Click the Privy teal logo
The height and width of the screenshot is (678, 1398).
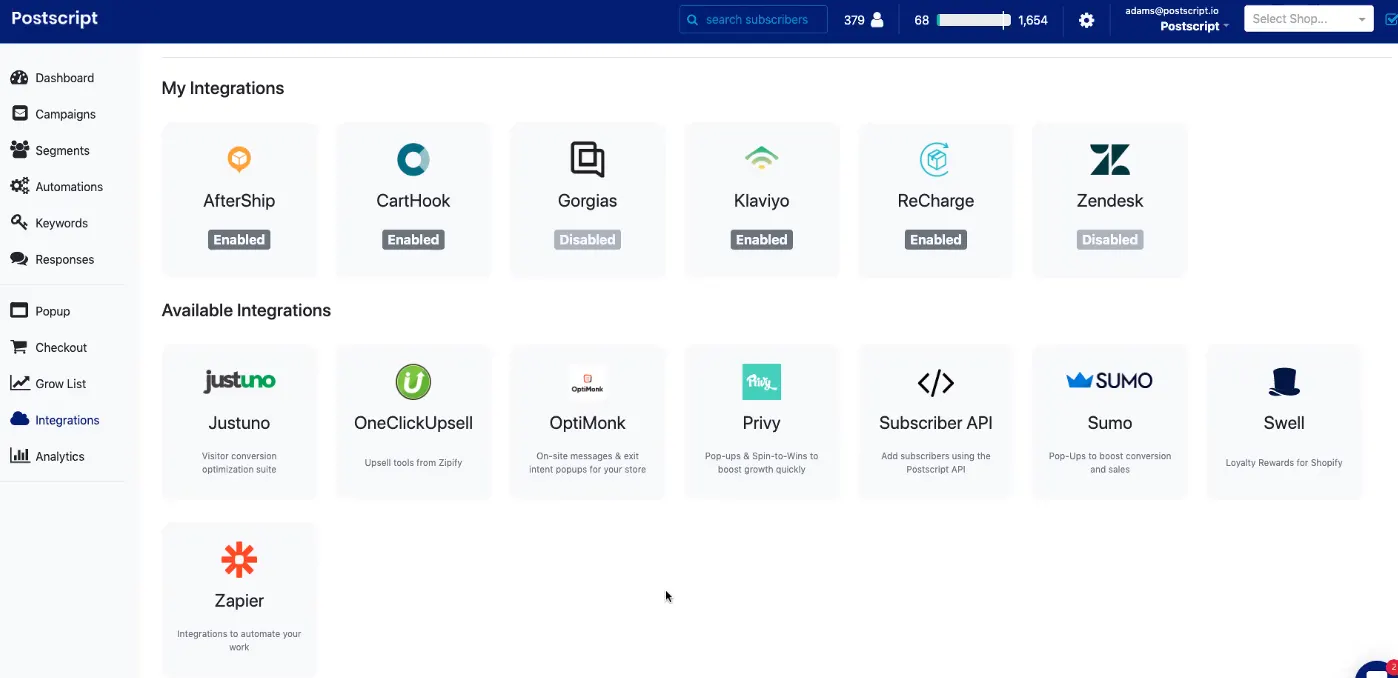click(x=761, y=382)
